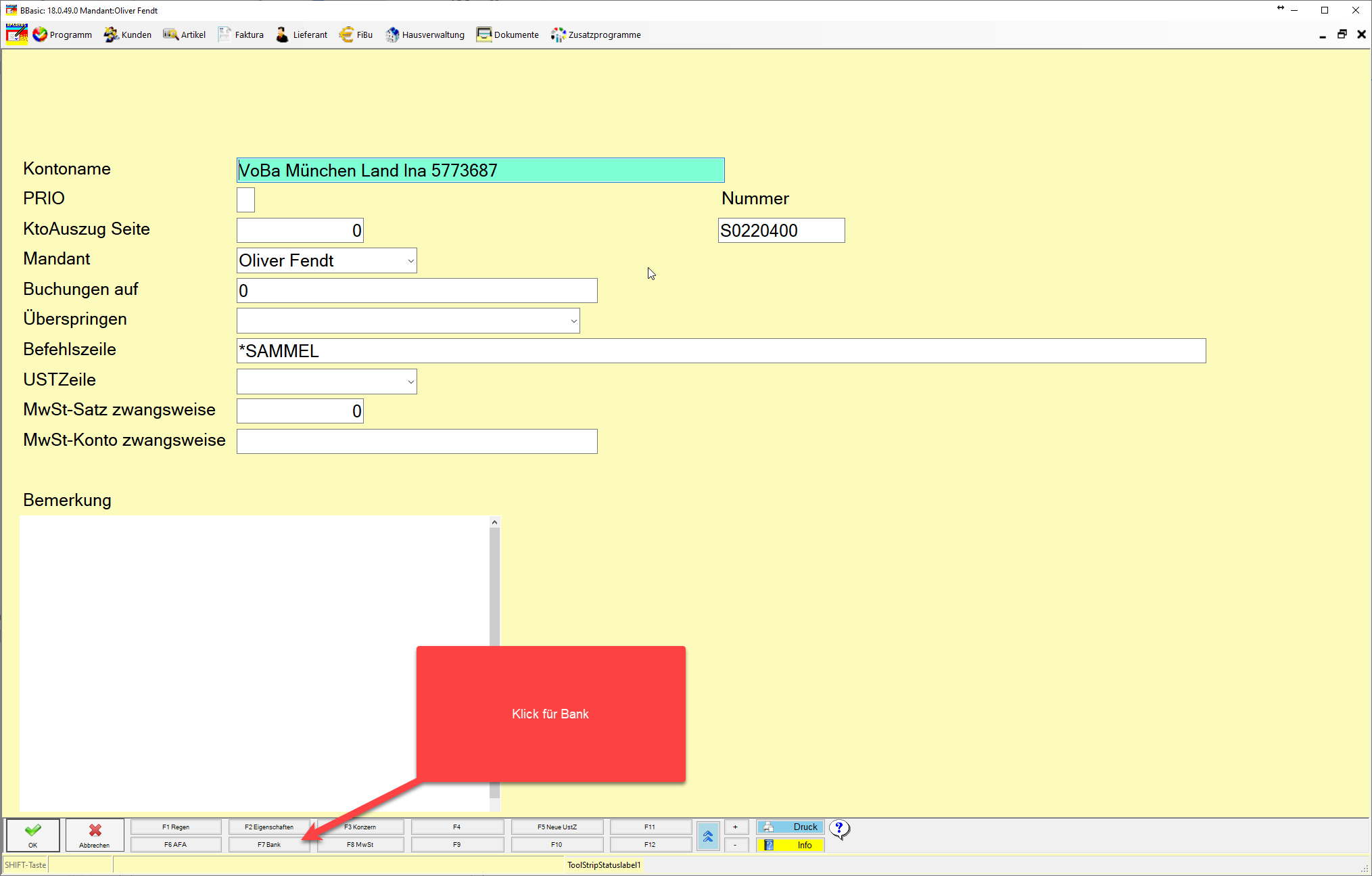This screenshot has width=1372, height=876.
Task: Expand the Überspringen dropdown
Action: point(573,321)
